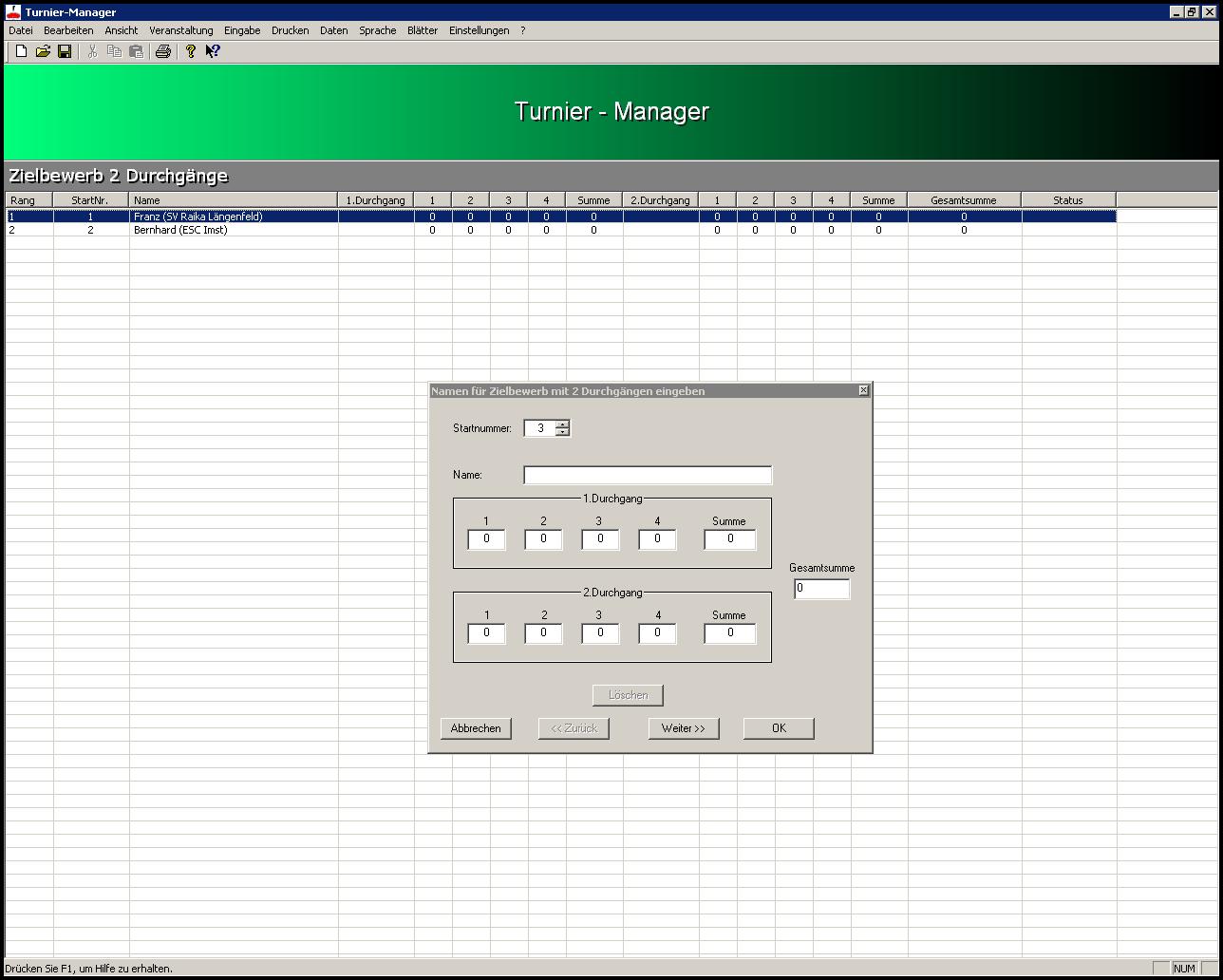Open the Einstellungen menu
The image size is (1223, 980).
pos(479,30)
